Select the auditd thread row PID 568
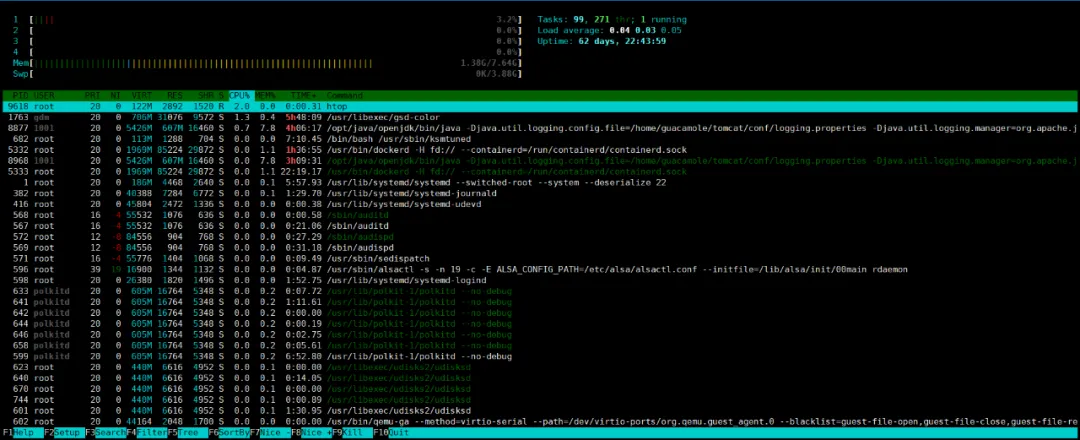The height and width of the screenshot is (440, 1080). tap(540, 216)
